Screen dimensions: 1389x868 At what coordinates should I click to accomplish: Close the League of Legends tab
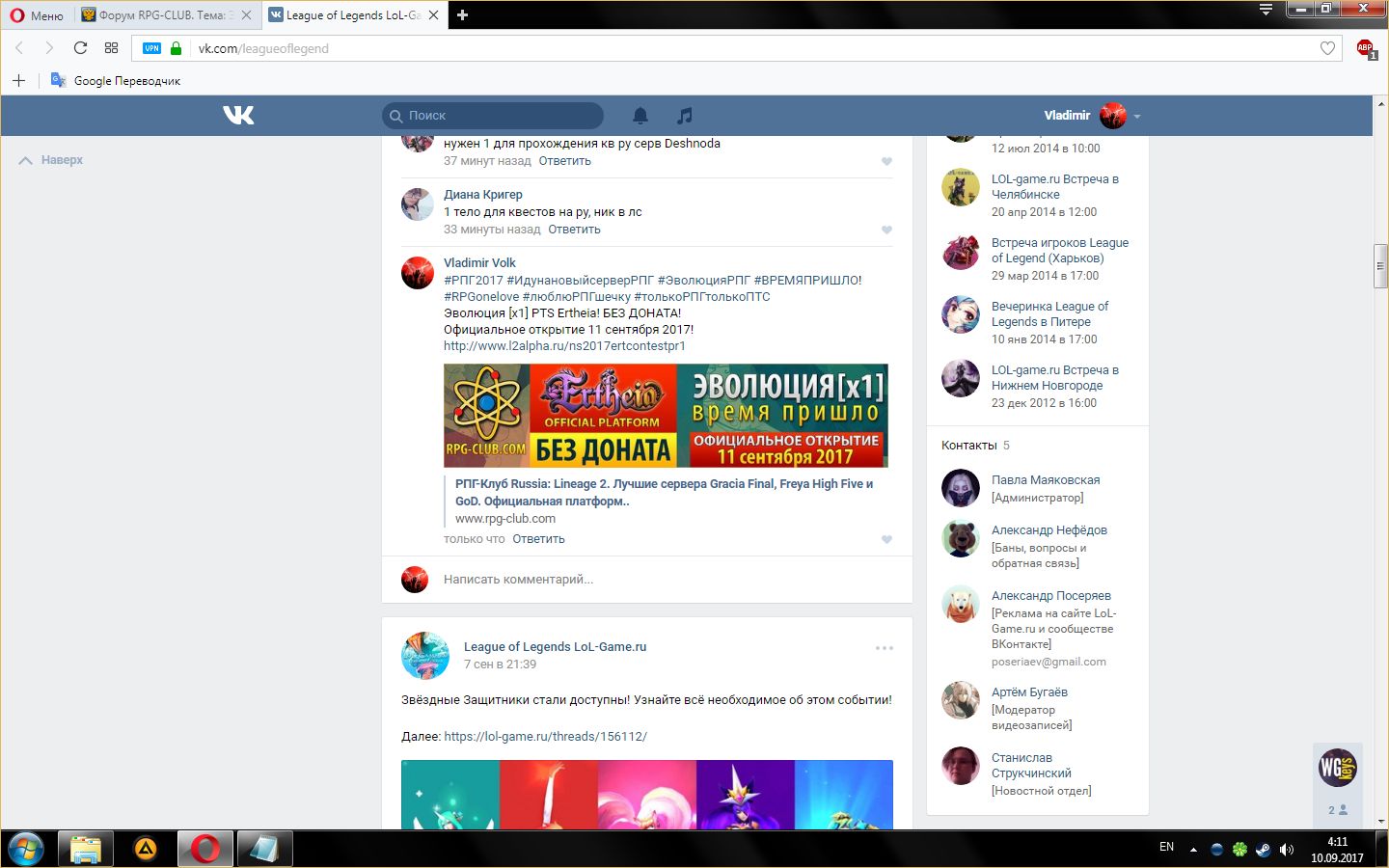[x=433, y=15]
